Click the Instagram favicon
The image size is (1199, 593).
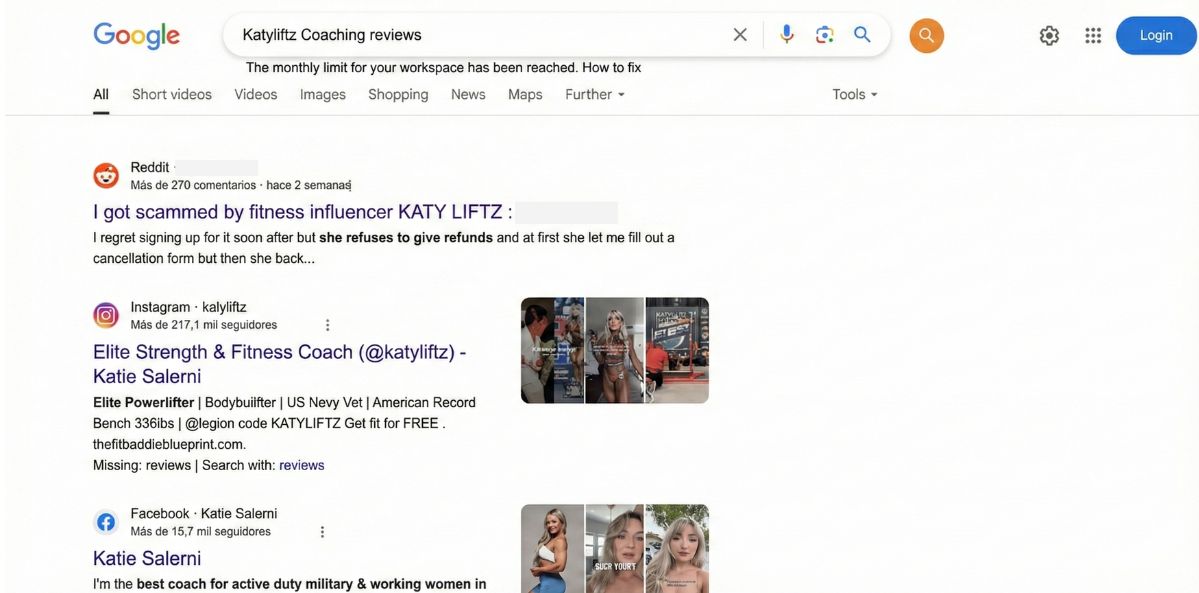106,315
